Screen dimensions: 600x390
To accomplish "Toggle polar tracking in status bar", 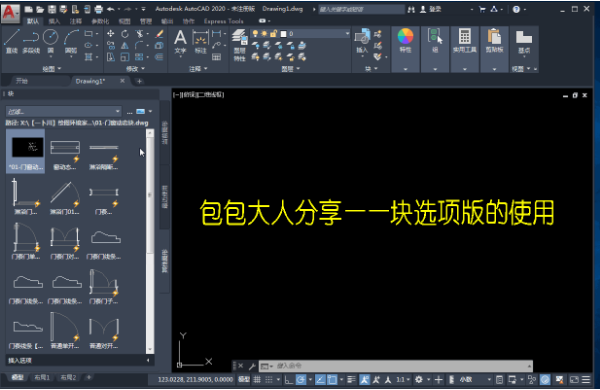I will (x=301, y=380).
